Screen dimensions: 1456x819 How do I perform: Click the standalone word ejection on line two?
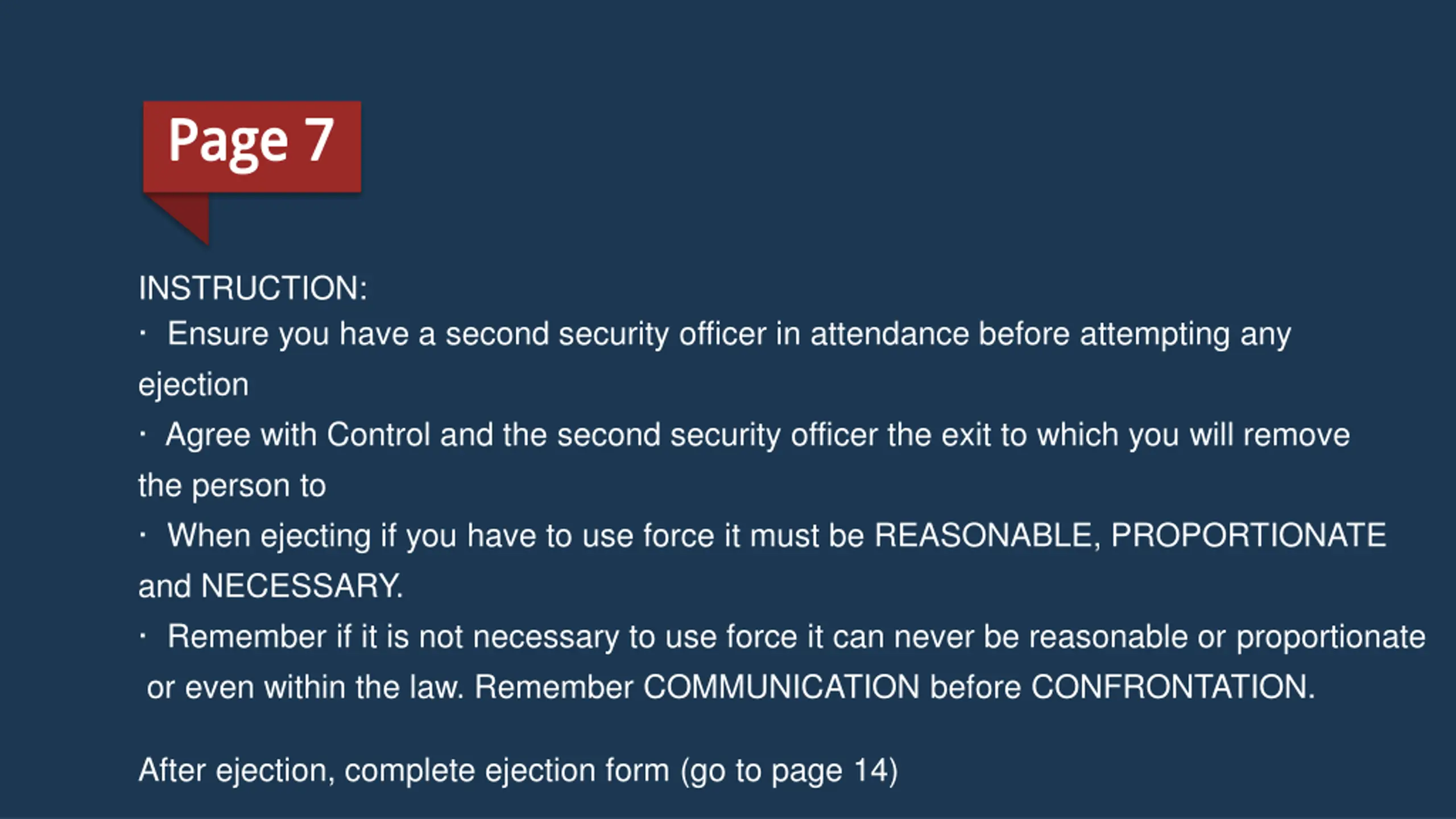193,385
